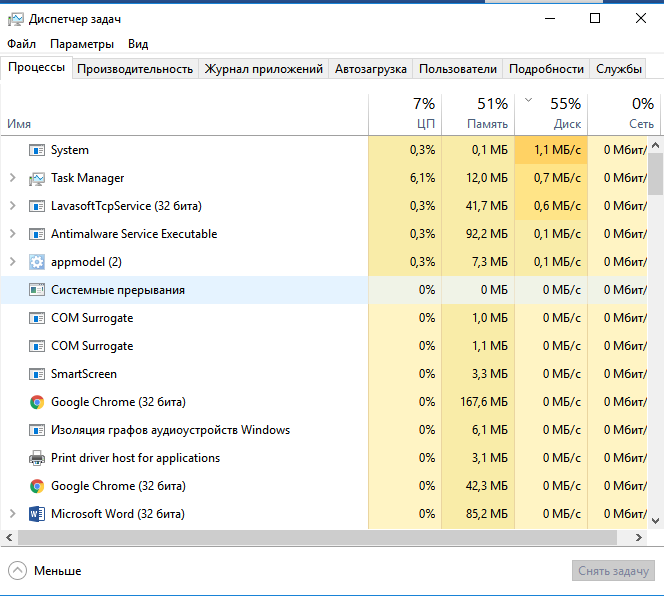Click the Task Manager process icon
664x596 pixels.
coord(37,178)
